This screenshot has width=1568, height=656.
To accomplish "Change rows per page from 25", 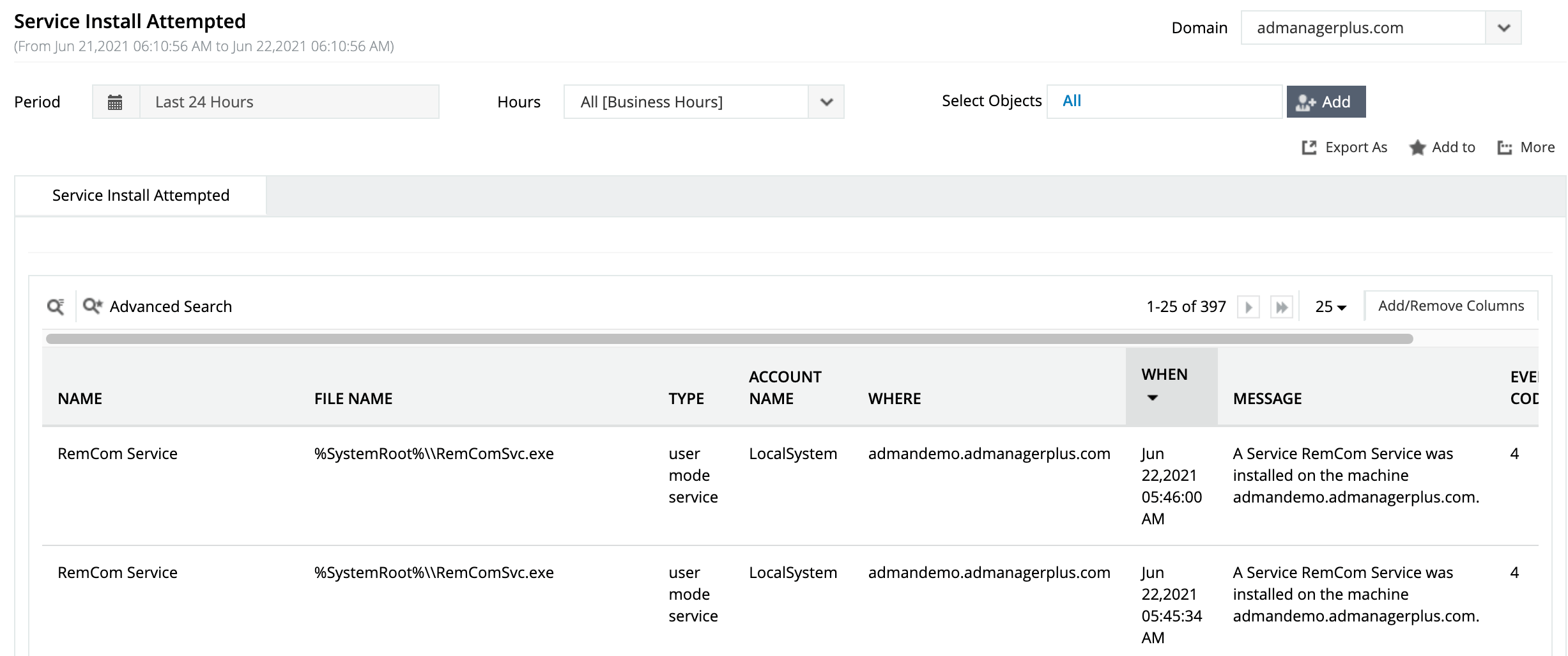I will (x=1330, y=307).
